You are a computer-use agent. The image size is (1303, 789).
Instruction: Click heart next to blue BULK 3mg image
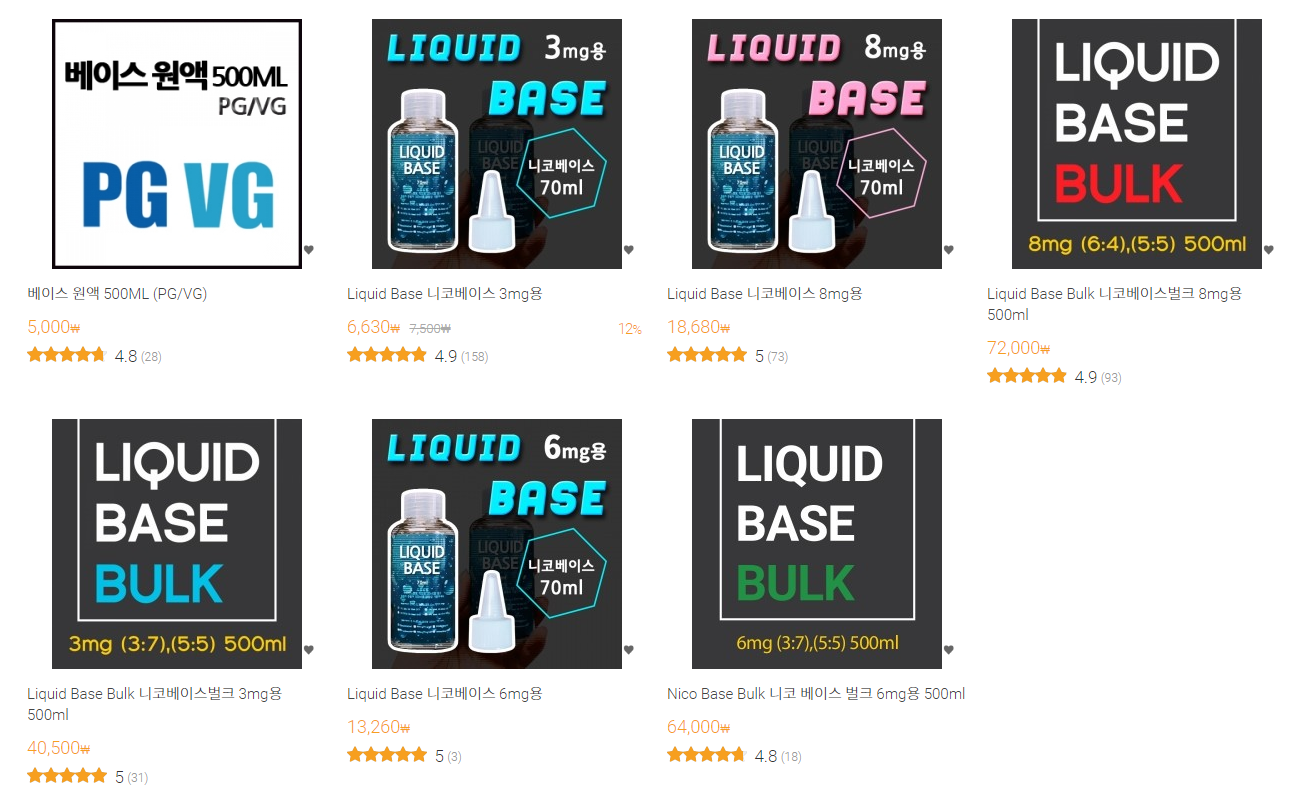(309, 650)
